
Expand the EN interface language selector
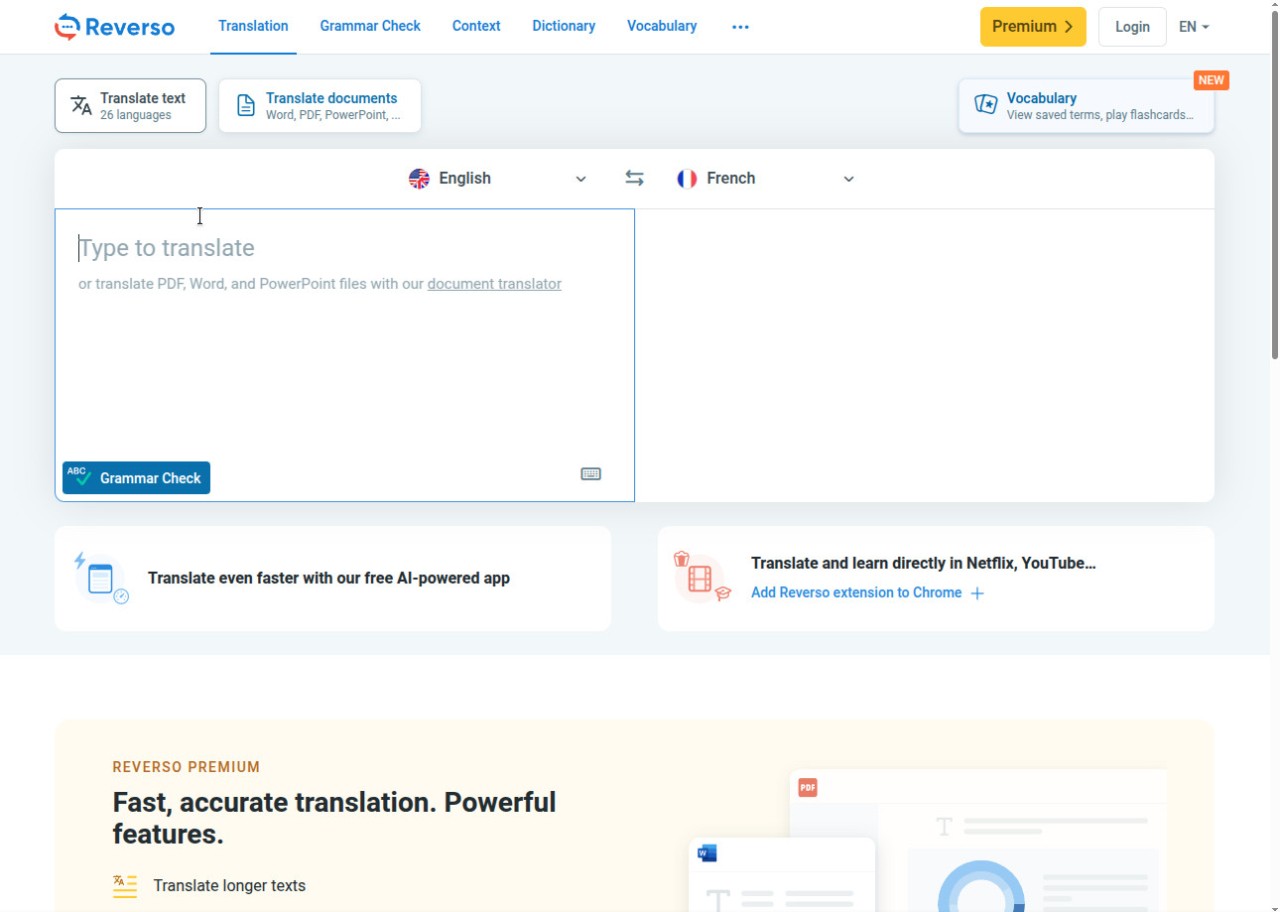point(1193,27)
